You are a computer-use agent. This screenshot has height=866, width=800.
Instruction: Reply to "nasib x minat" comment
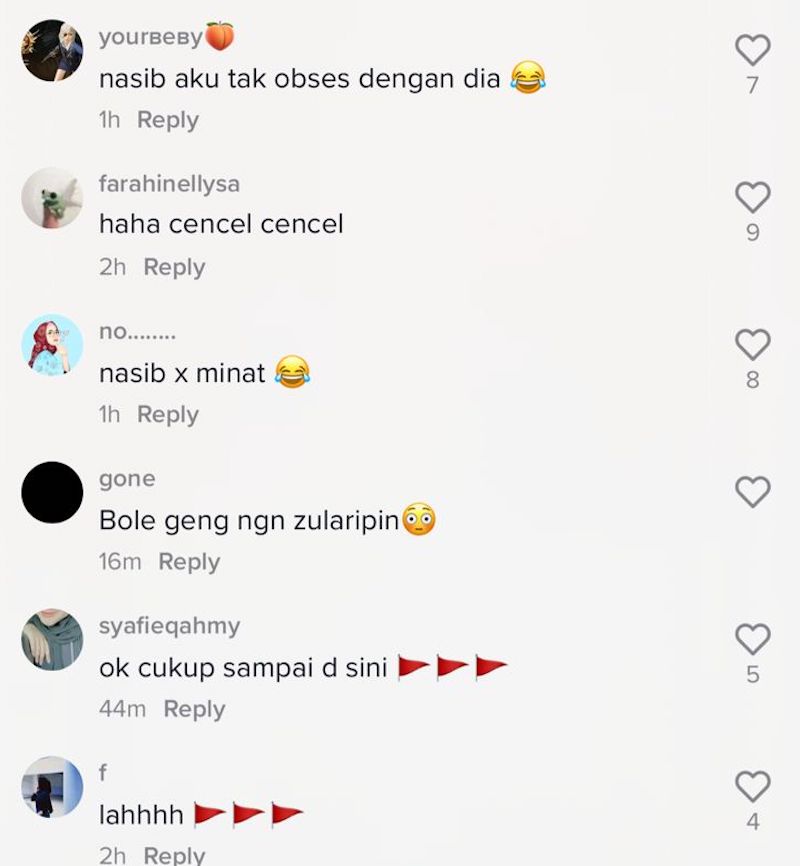(167, 415)
